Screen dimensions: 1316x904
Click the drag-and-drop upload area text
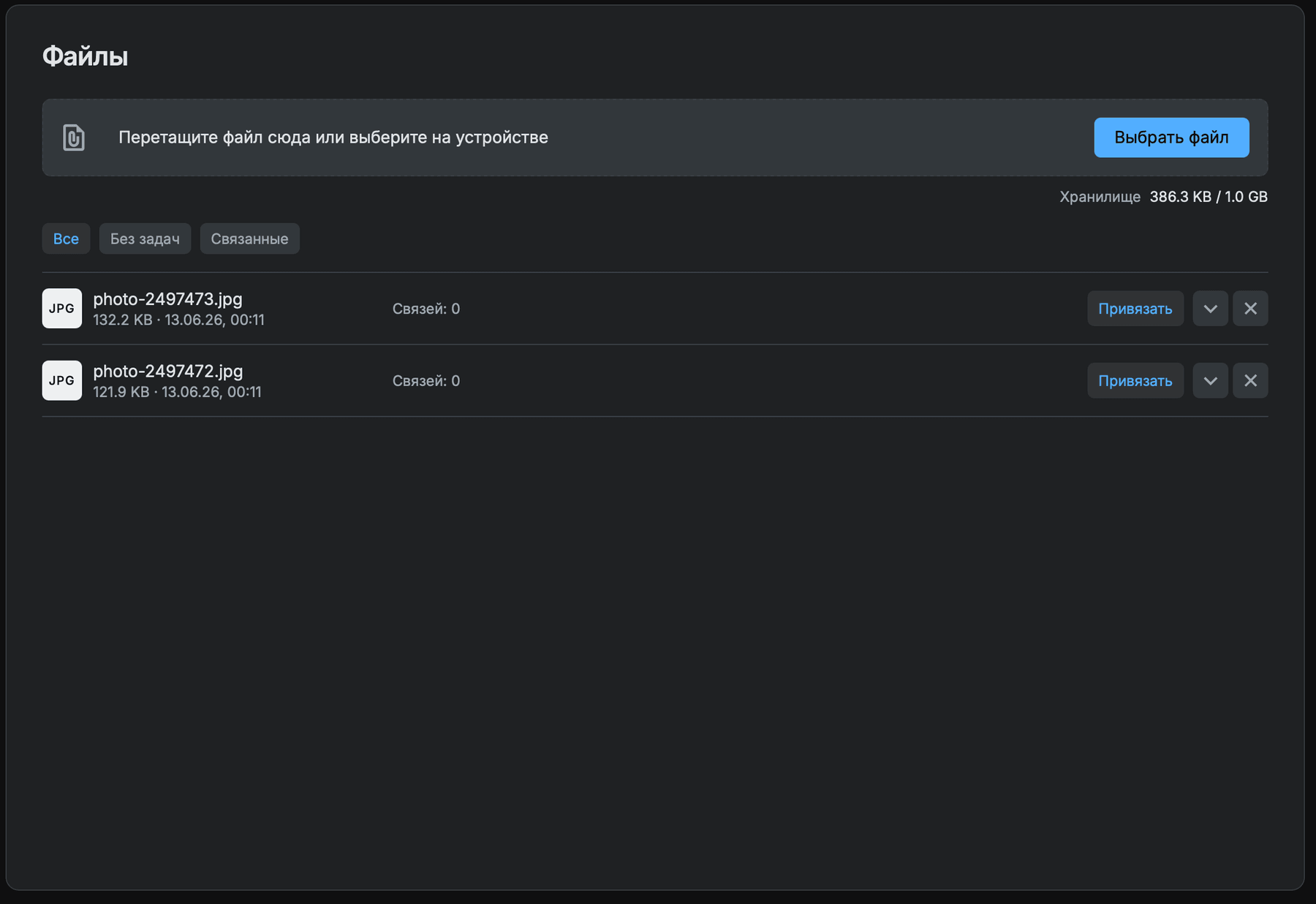coord(333,138)
